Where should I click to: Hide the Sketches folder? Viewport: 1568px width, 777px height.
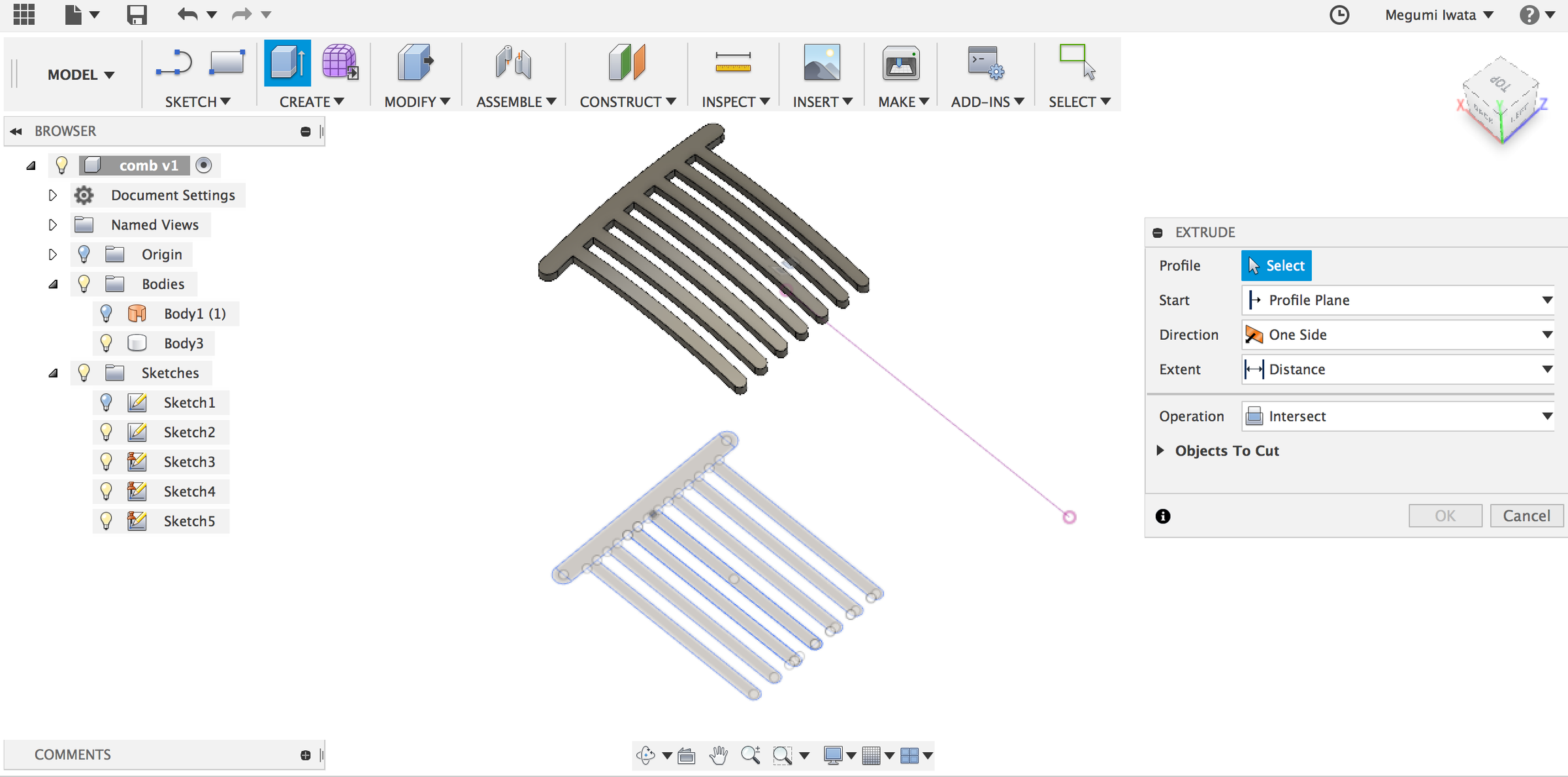[83, 372]
